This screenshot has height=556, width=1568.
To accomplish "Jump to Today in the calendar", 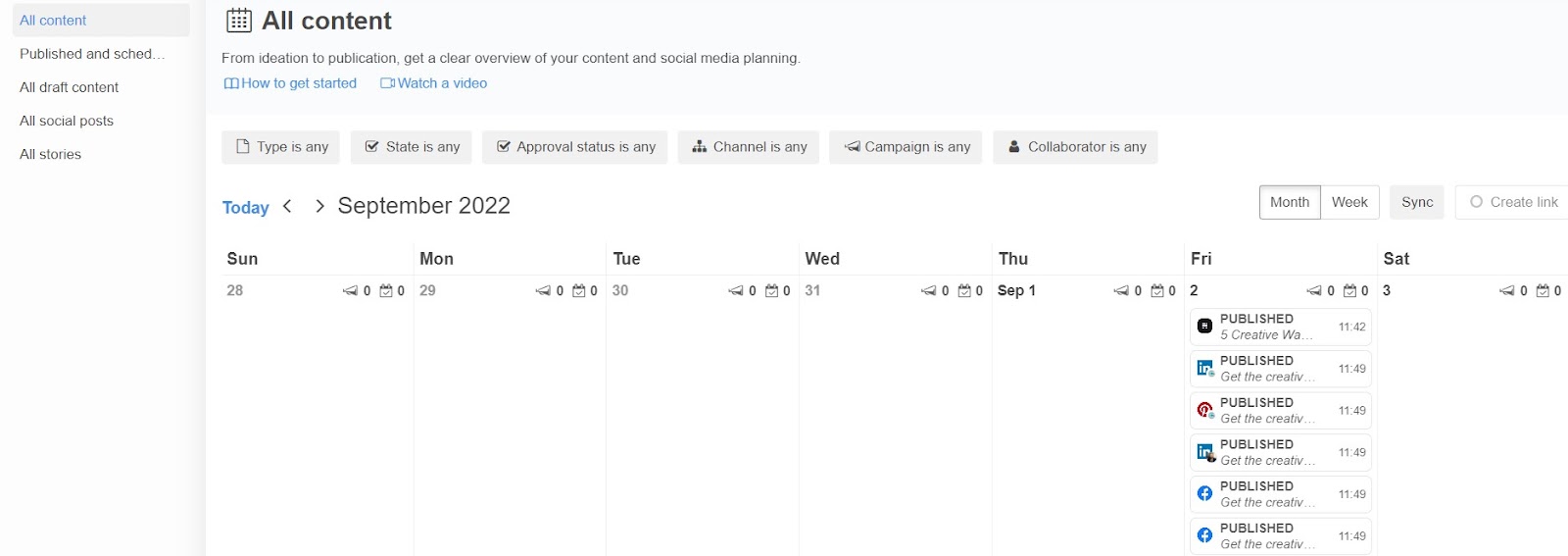I will (x=245, y=207).
